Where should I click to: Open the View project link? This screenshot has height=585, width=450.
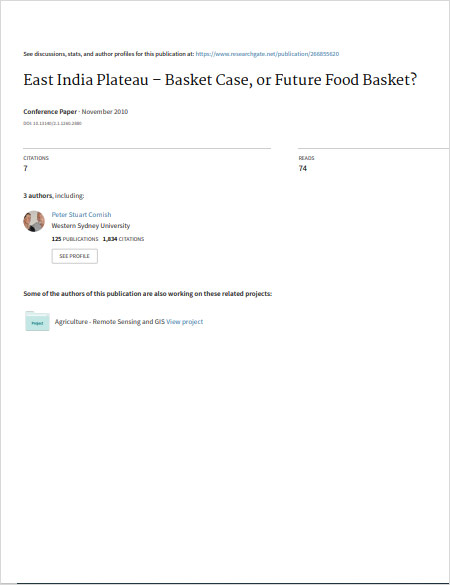(x=185, y=322)
